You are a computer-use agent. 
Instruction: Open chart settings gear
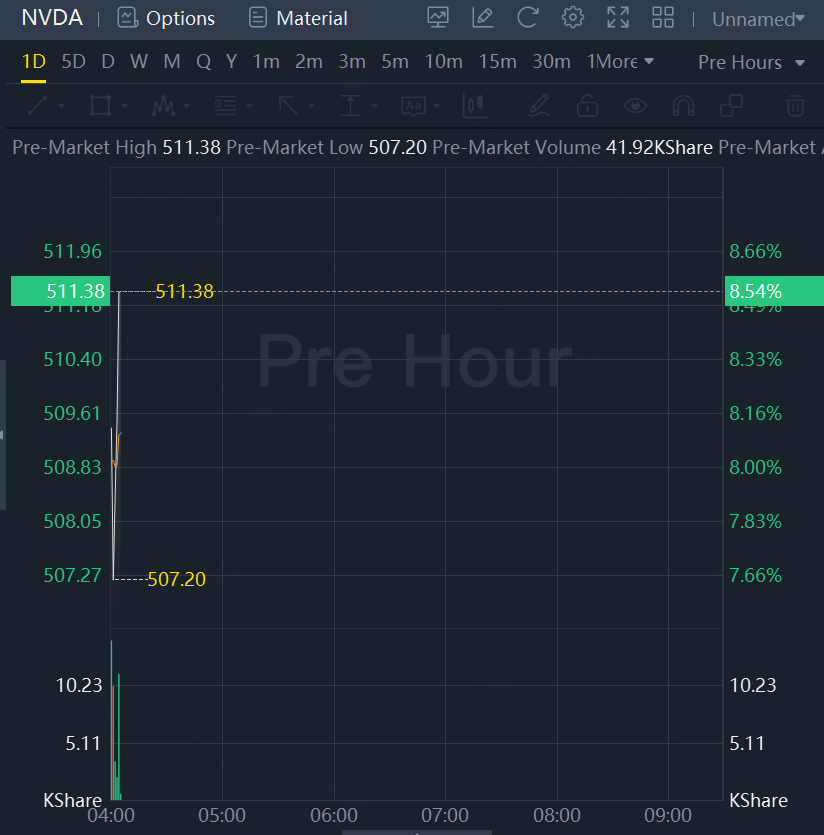573,17
